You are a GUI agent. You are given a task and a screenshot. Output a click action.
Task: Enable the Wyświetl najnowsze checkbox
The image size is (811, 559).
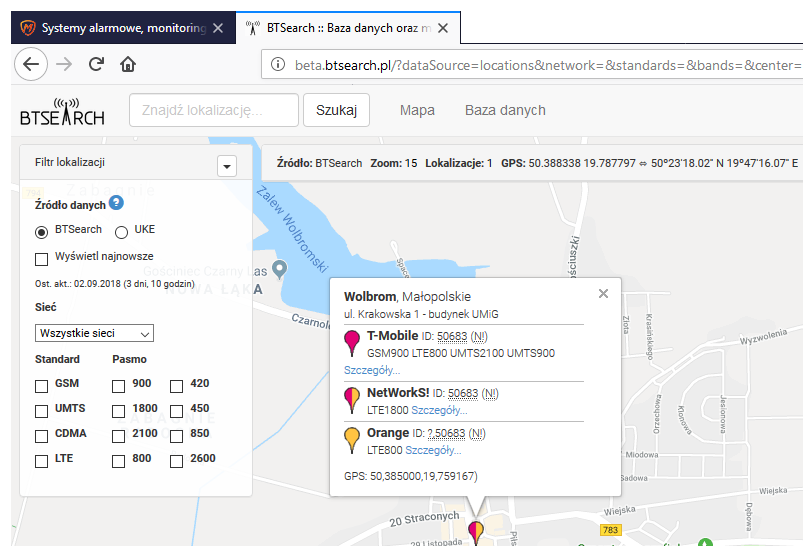(42, 259)
